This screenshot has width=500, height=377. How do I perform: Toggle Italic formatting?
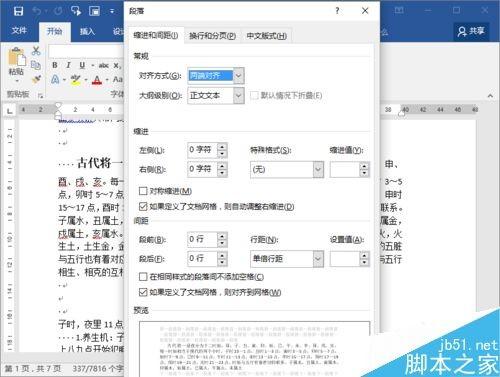click(68, 65)
